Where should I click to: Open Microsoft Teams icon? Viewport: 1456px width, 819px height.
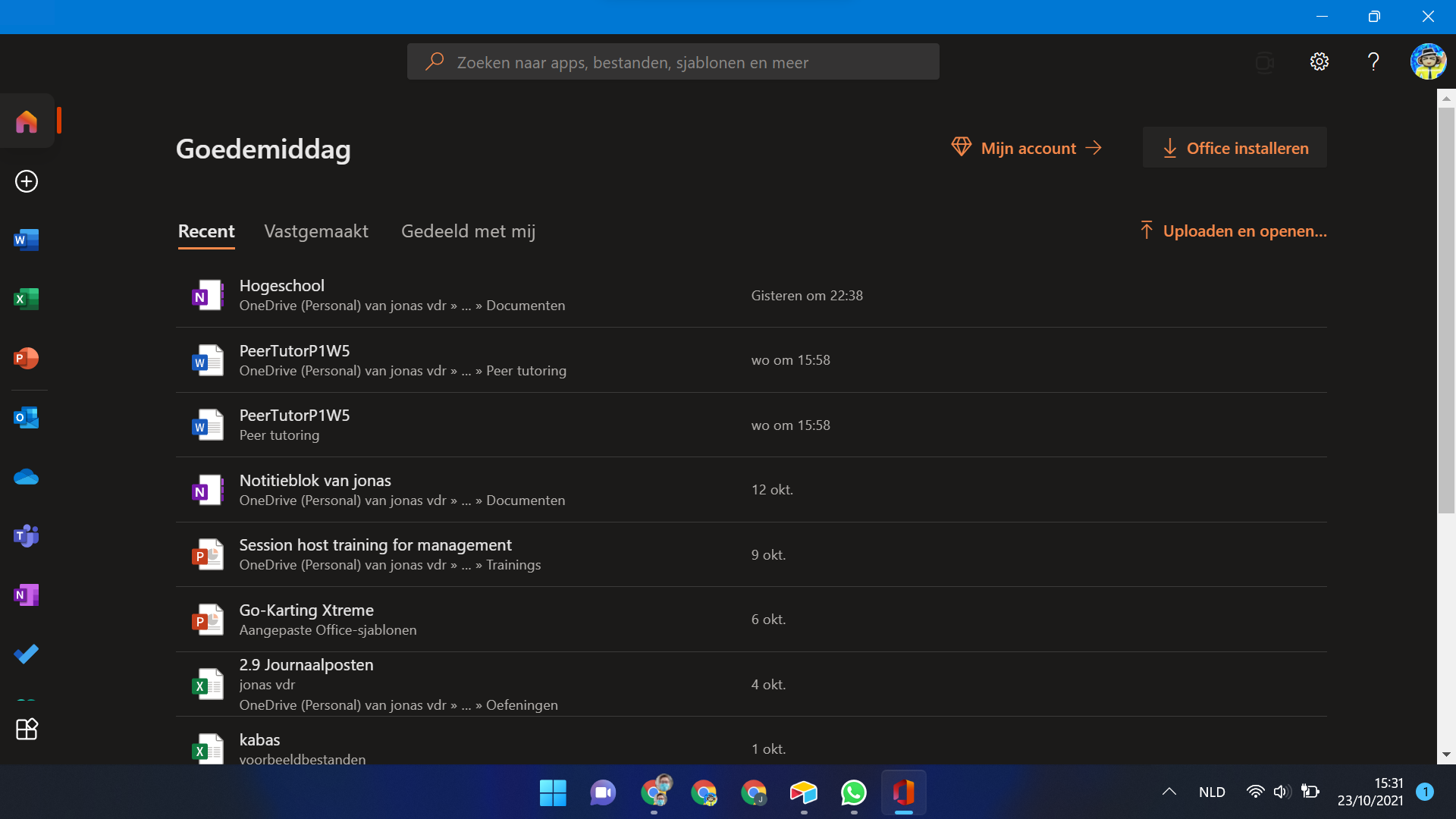click(x=27, y=536)
